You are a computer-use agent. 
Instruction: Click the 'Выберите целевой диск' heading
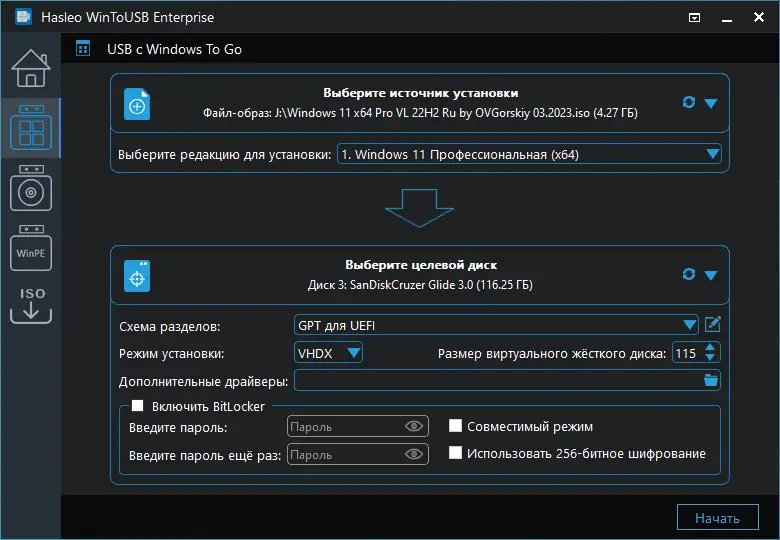(x=421, y=265)
